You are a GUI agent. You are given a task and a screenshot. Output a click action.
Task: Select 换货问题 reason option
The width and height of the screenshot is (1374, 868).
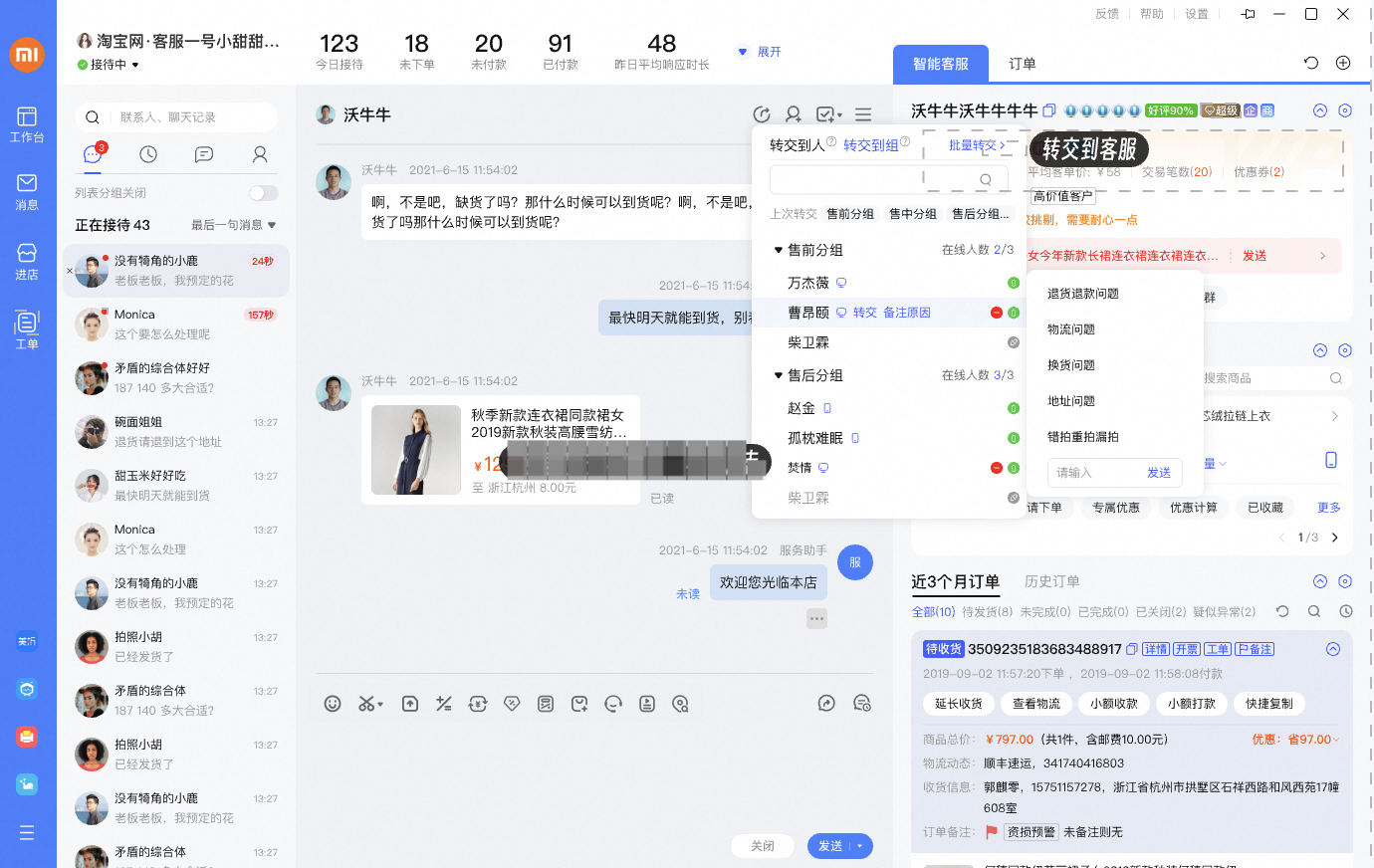[1071, 365]
